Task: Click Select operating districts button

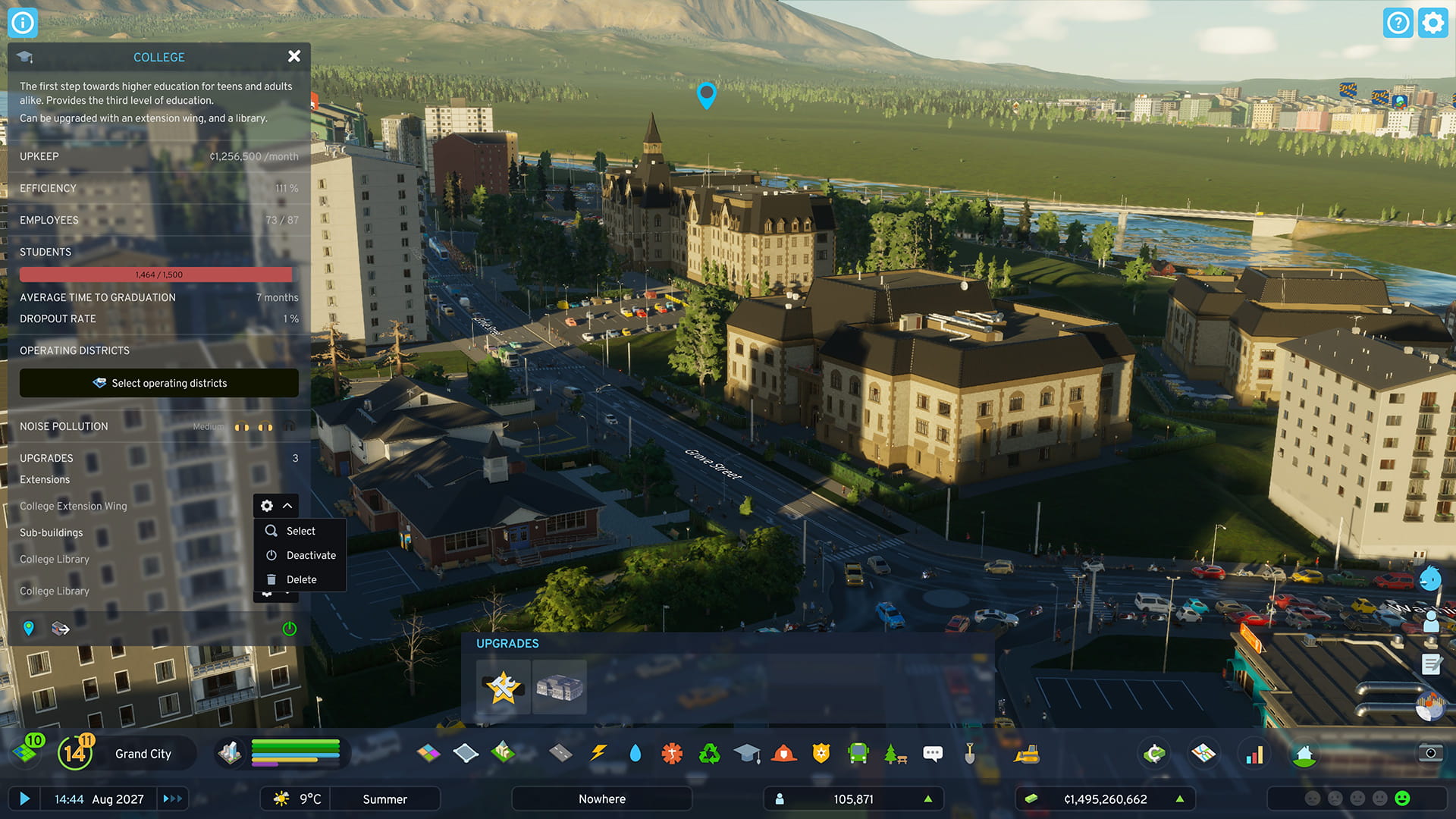Action: click(x=159, y=383)
